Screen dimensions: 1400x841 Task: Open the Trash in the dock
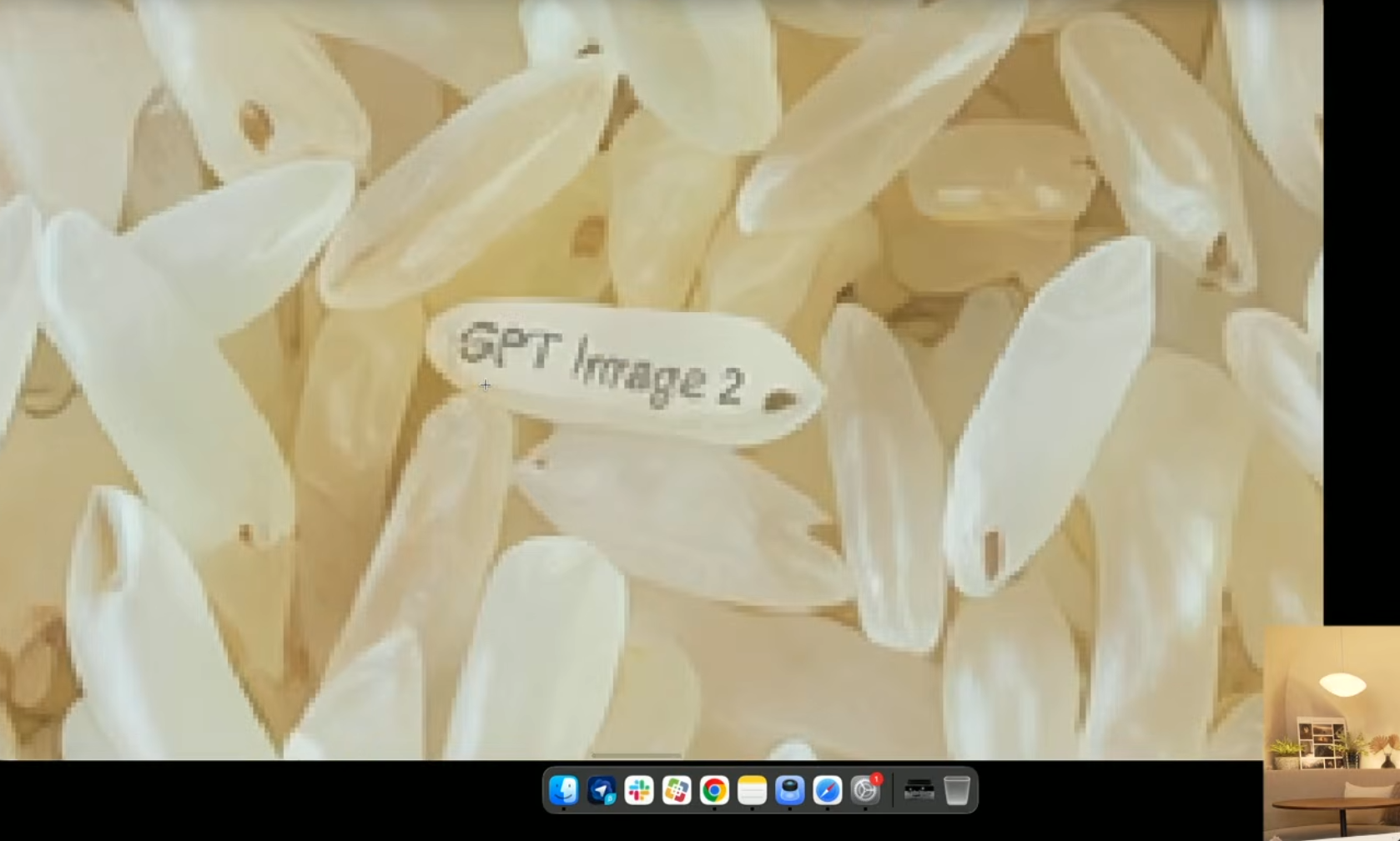[957, 789]
